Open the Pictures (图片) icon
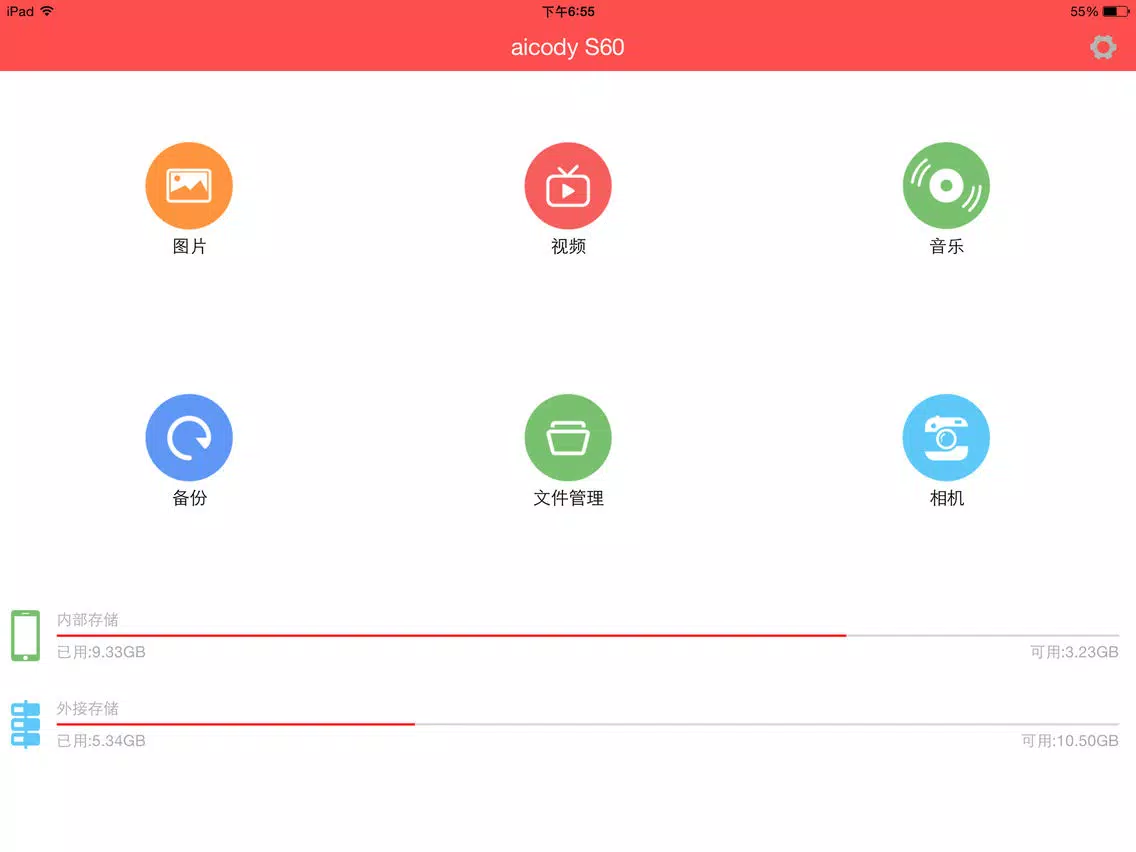The image size is (1136, 852). coord(189,185)
